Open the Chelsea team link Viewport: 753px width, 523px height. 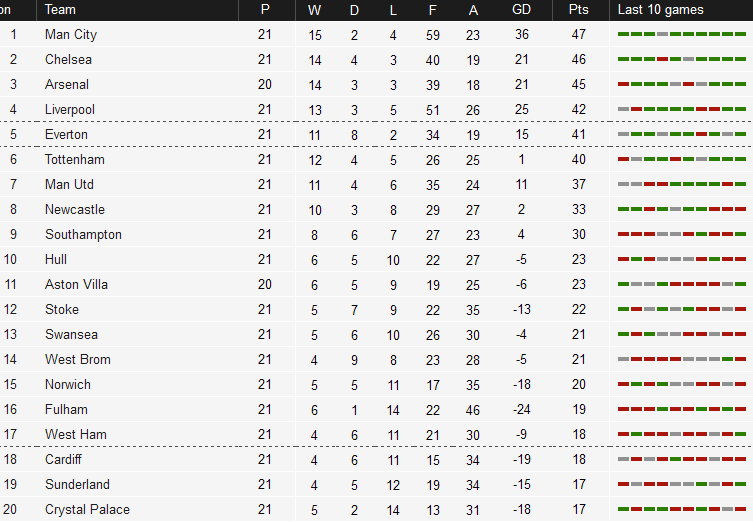(x=68, y=60)
